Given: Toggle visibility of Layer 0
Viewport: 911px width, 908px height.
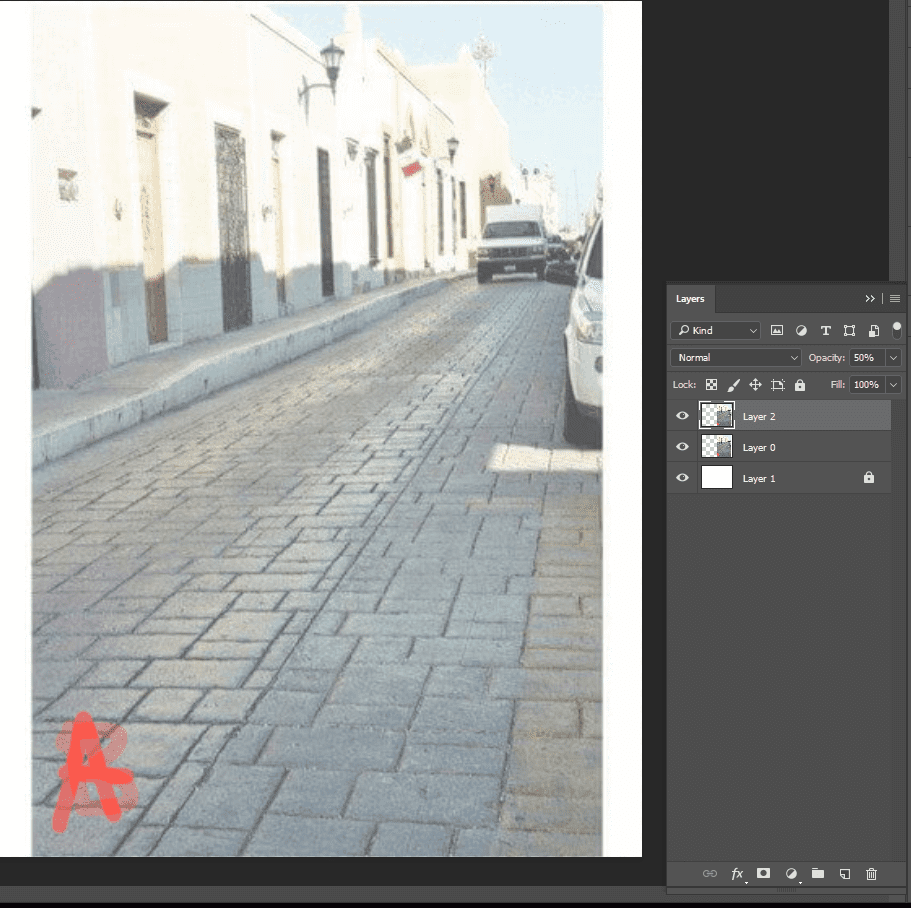Looking at the screenshot, I should click(682, 447).
